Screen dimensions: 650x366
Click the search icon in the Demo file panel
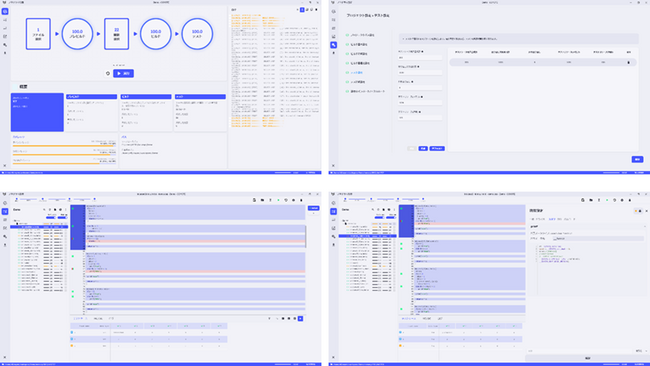(x=44, y=210)
